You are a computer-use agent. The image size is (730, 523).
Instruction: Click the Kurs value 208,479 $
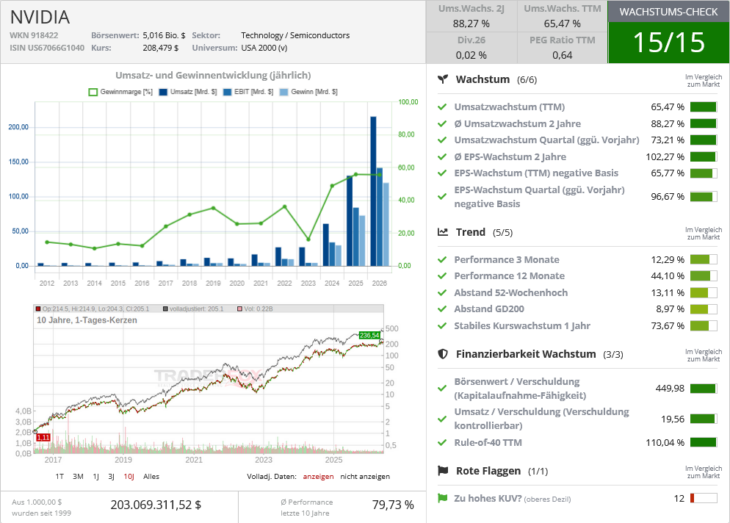coord(161,48)
